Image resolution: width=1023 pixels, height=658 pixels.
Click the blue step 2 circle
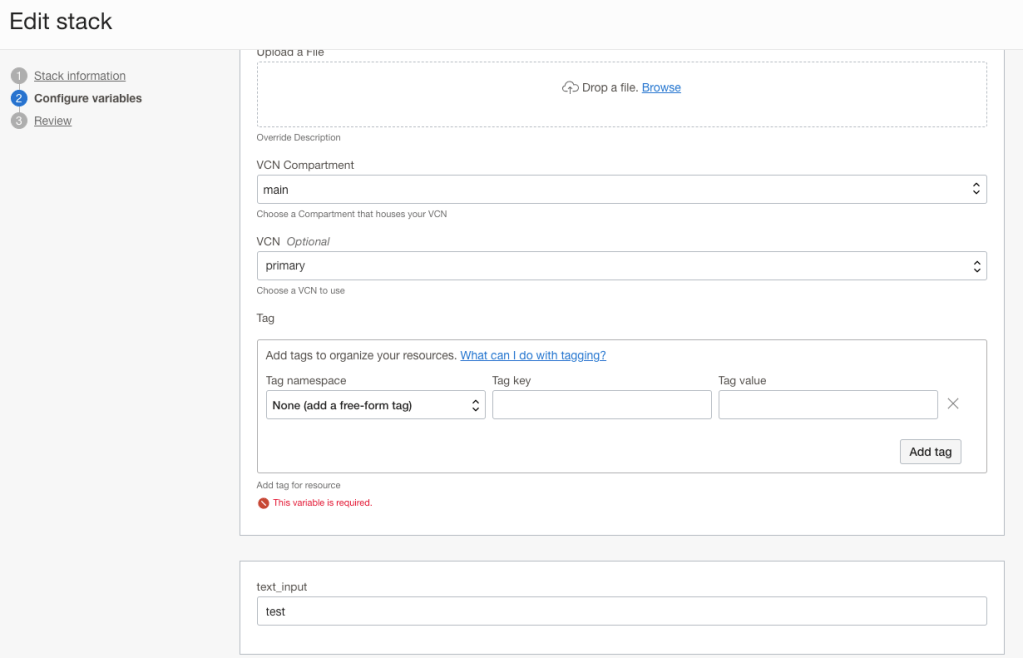(x=18, y=98)
